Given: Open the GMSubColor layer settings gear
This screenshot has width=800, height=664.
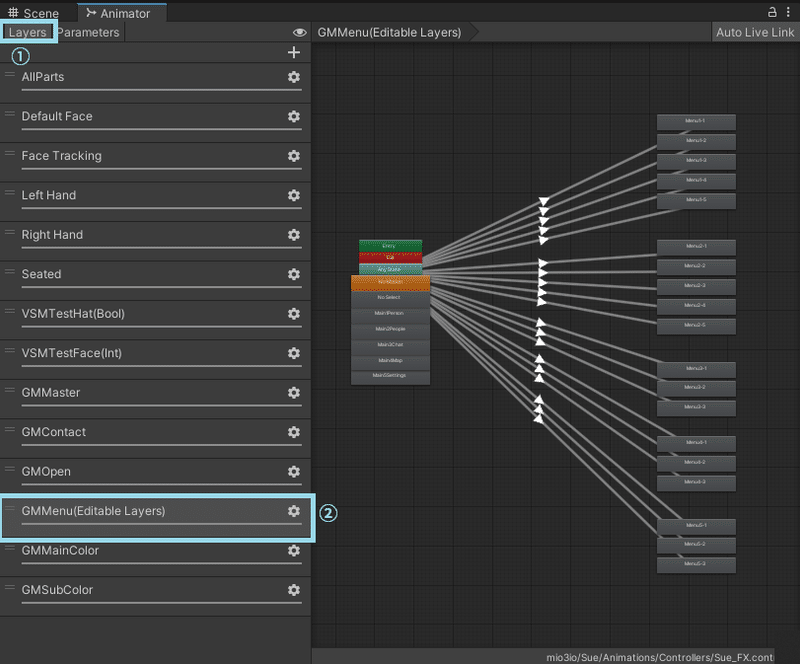Looking at the screenshot, I should [293, 590].
